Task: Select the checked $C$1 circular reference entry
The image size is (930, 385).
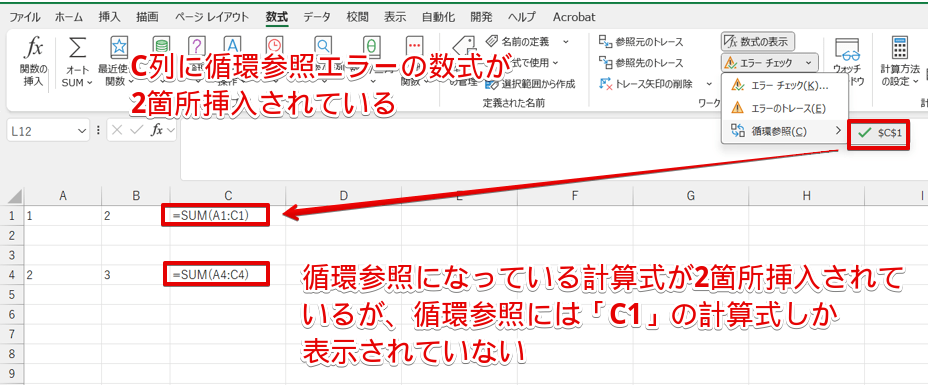Action: [x=878, y=133]
